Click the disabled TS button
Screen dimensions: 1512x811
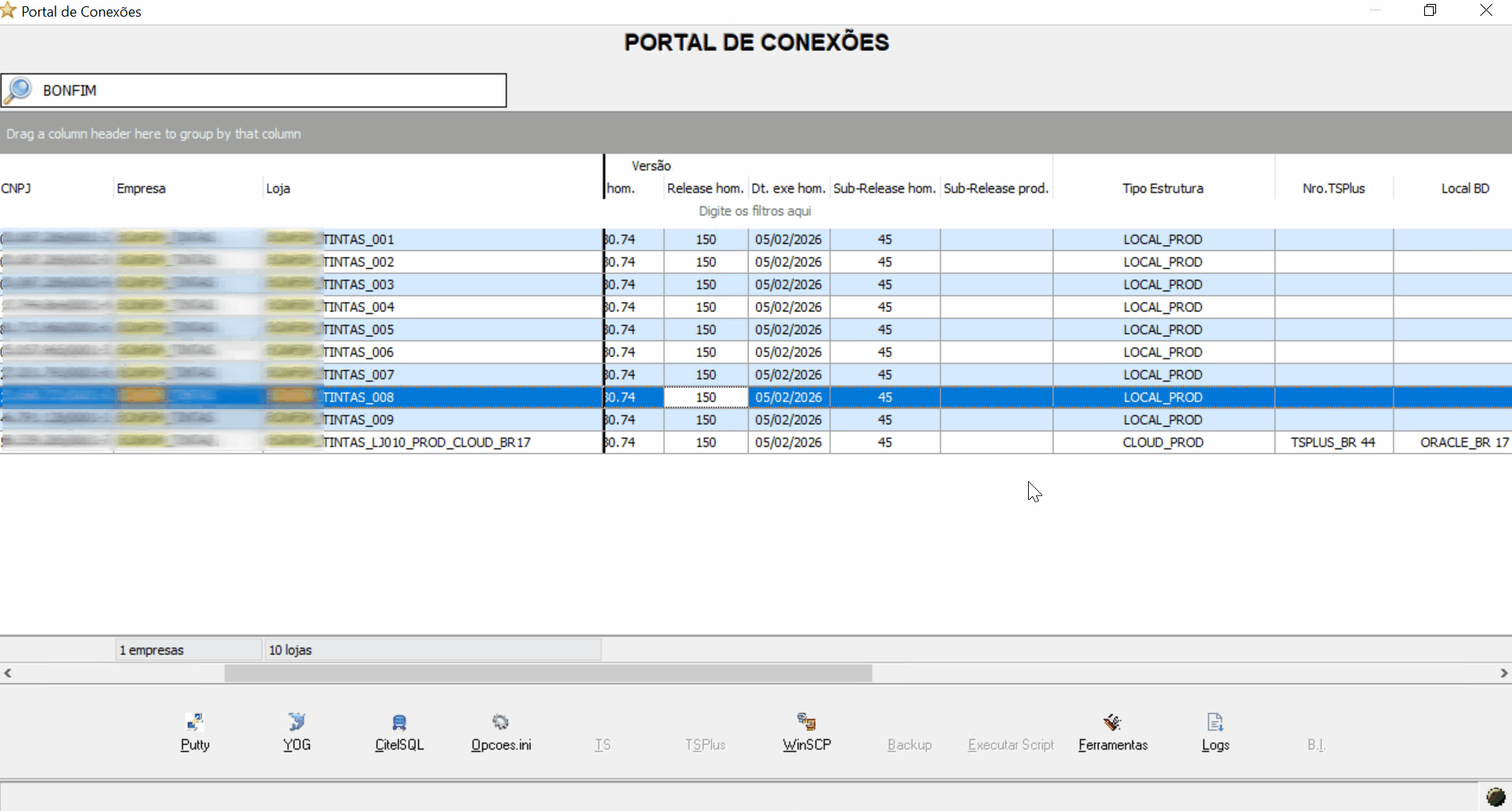tap(603, 745)
